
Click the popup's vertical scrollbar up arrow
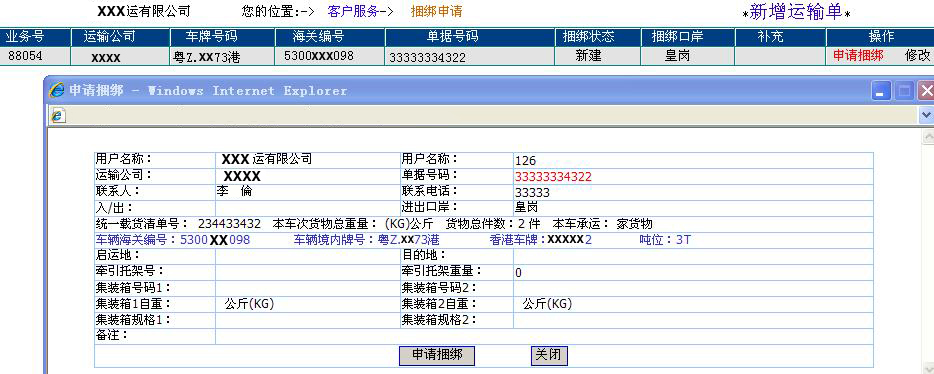928,138
